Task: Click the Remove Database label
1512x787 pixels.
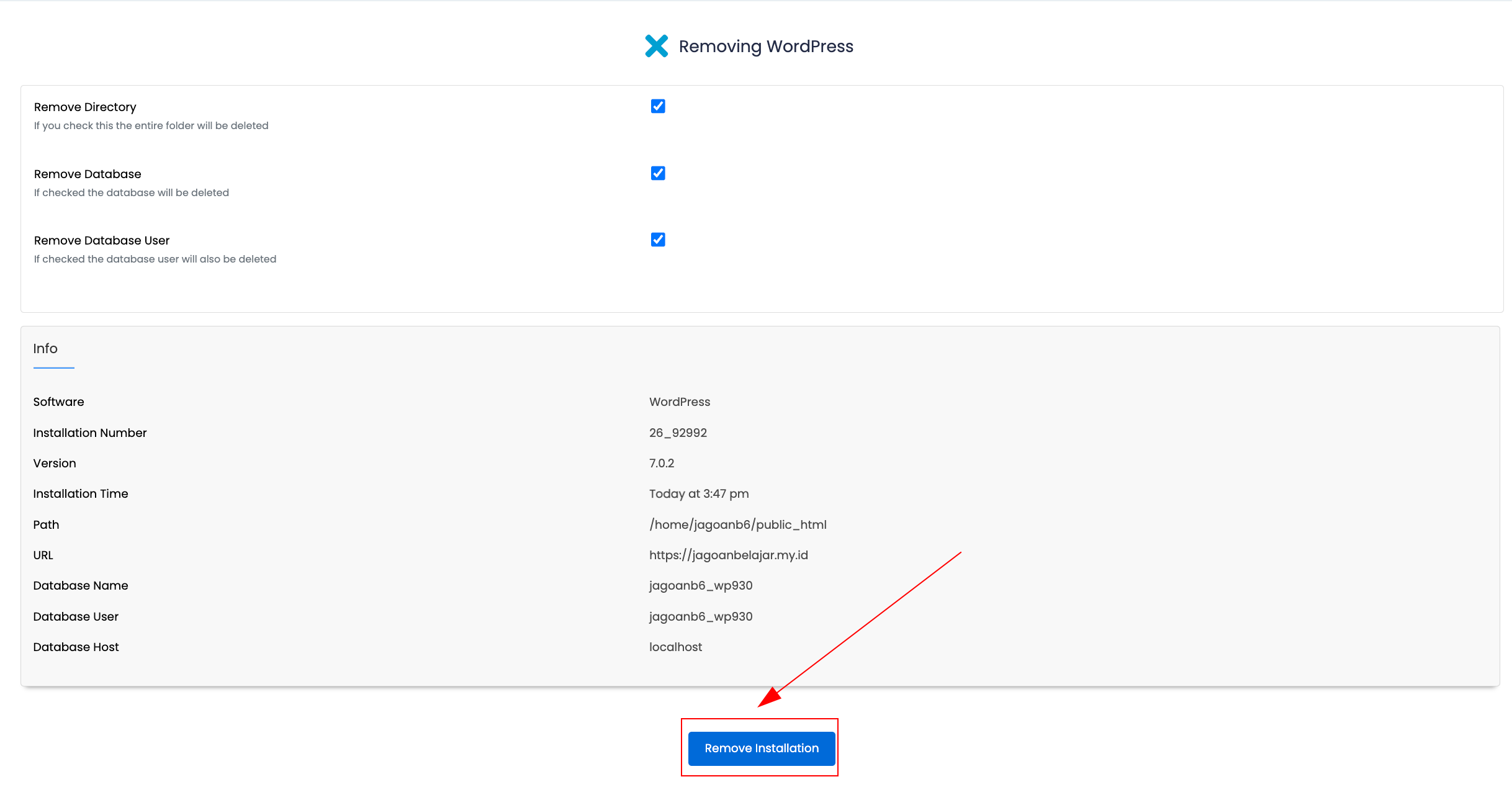Action: (x=88, y=174)
